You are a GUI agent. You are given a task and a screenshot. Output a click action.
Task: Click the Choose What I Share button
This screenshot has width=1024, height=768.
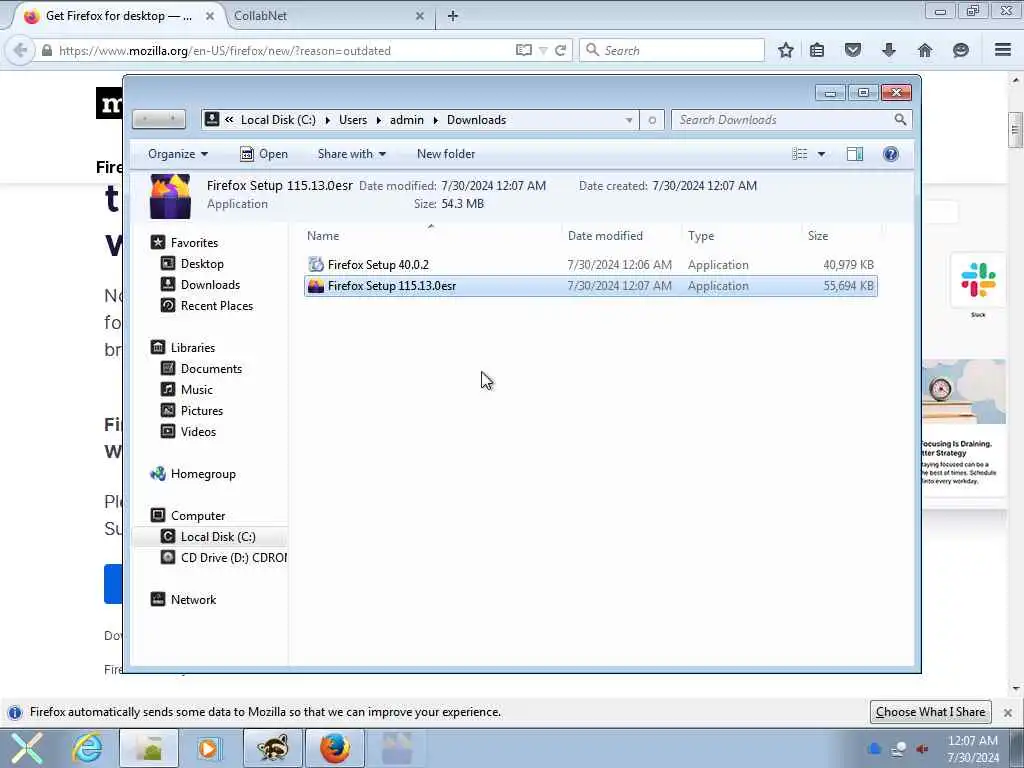[931, 712]
